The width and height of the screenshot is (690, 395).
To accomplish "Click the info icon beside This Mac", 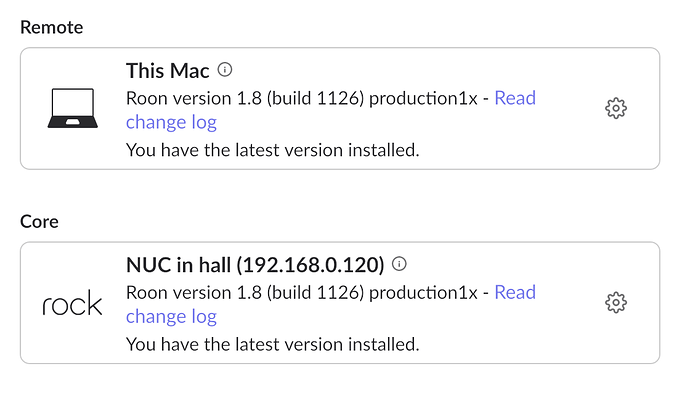I will (225, 69).
